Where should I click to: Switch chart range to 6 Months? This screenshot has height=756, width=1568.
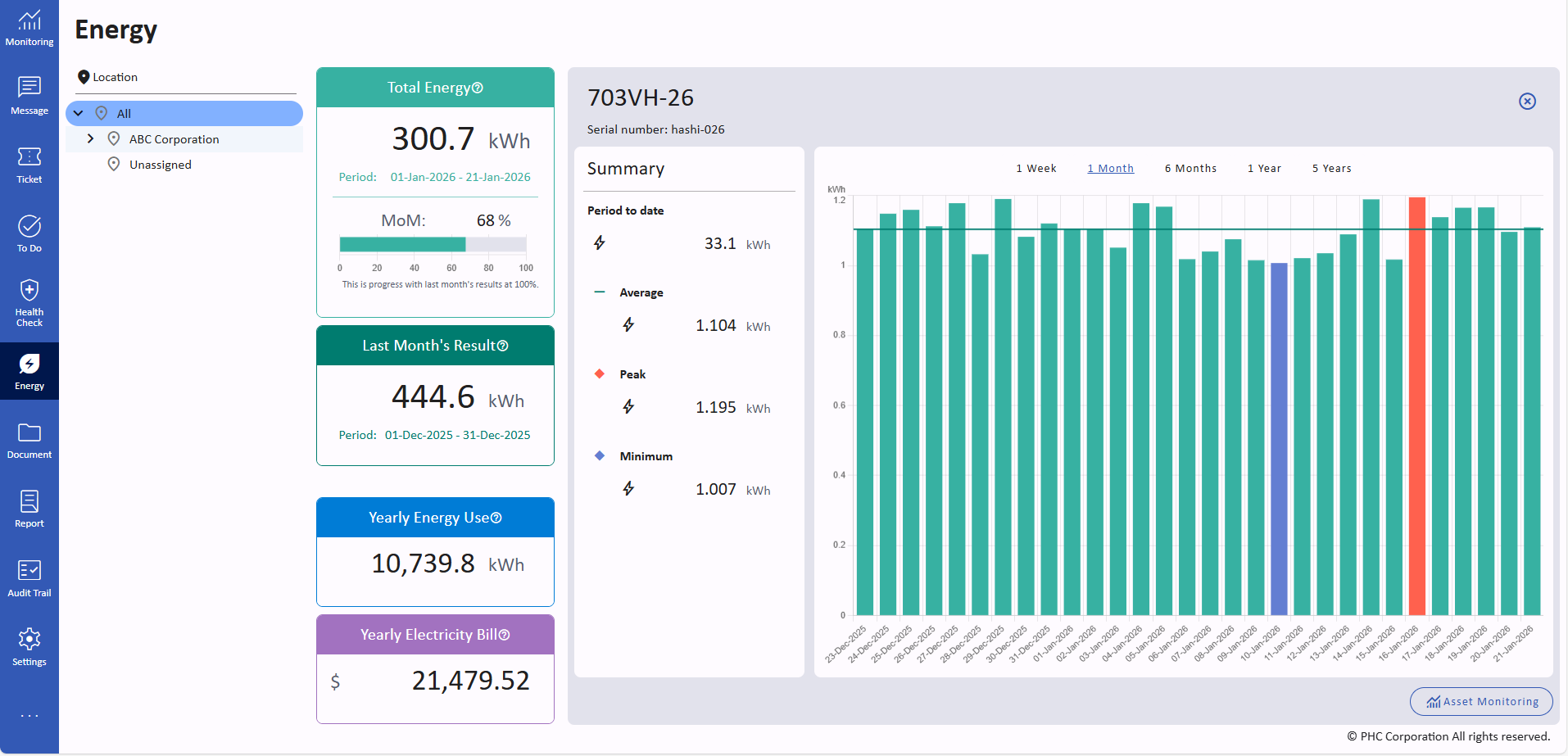click(x=1190, y=168)
